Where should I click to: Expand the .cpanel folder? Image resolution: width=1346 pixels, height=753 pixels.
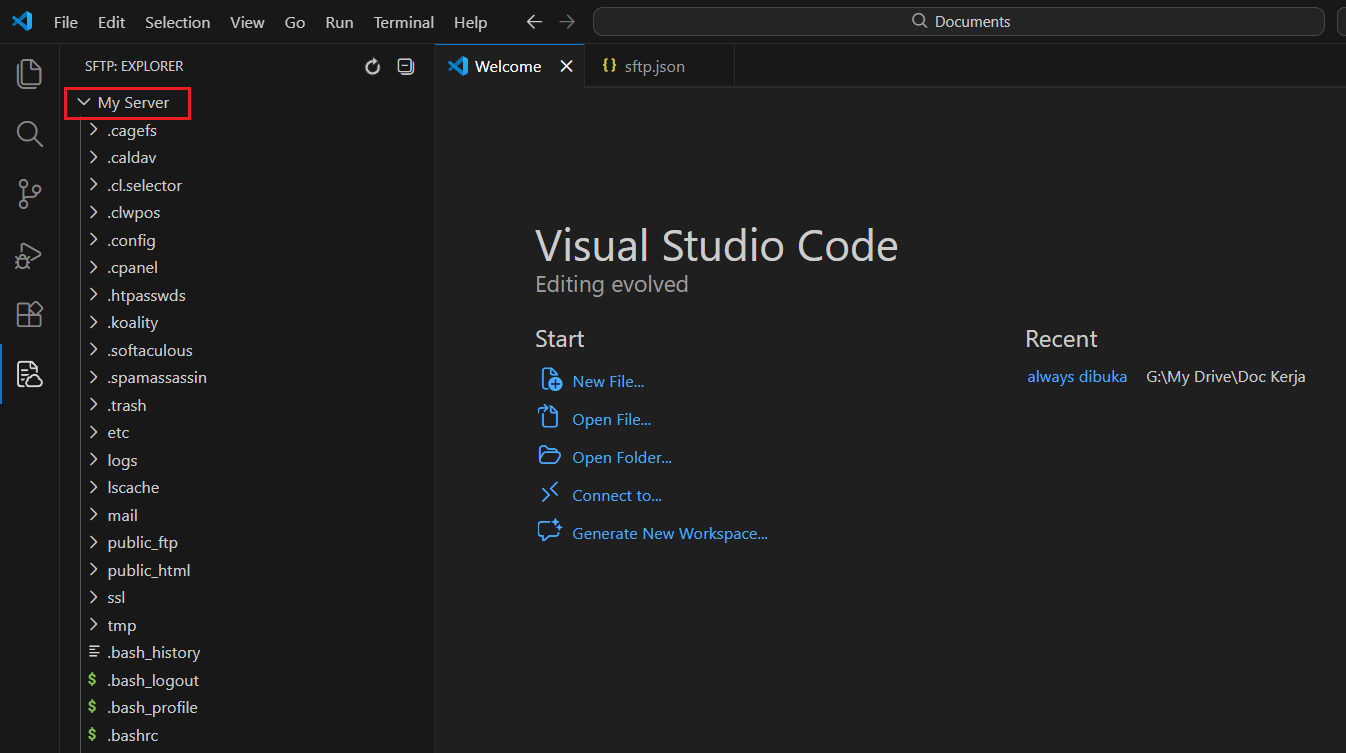coord(132,268)
